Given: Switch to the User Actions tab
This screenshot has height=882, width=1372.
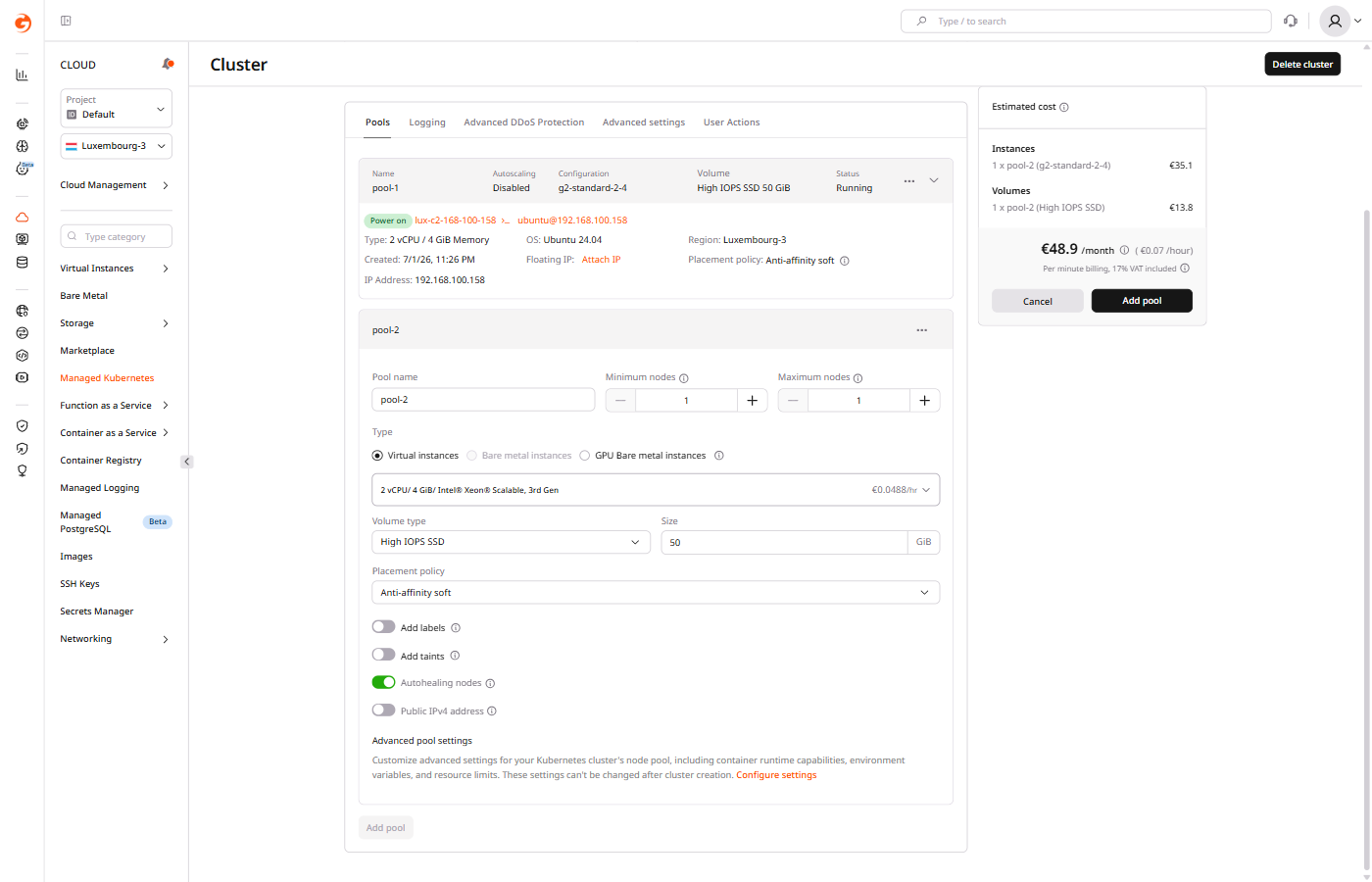Looking at the screenshot, I should click(x=732, y=122).
